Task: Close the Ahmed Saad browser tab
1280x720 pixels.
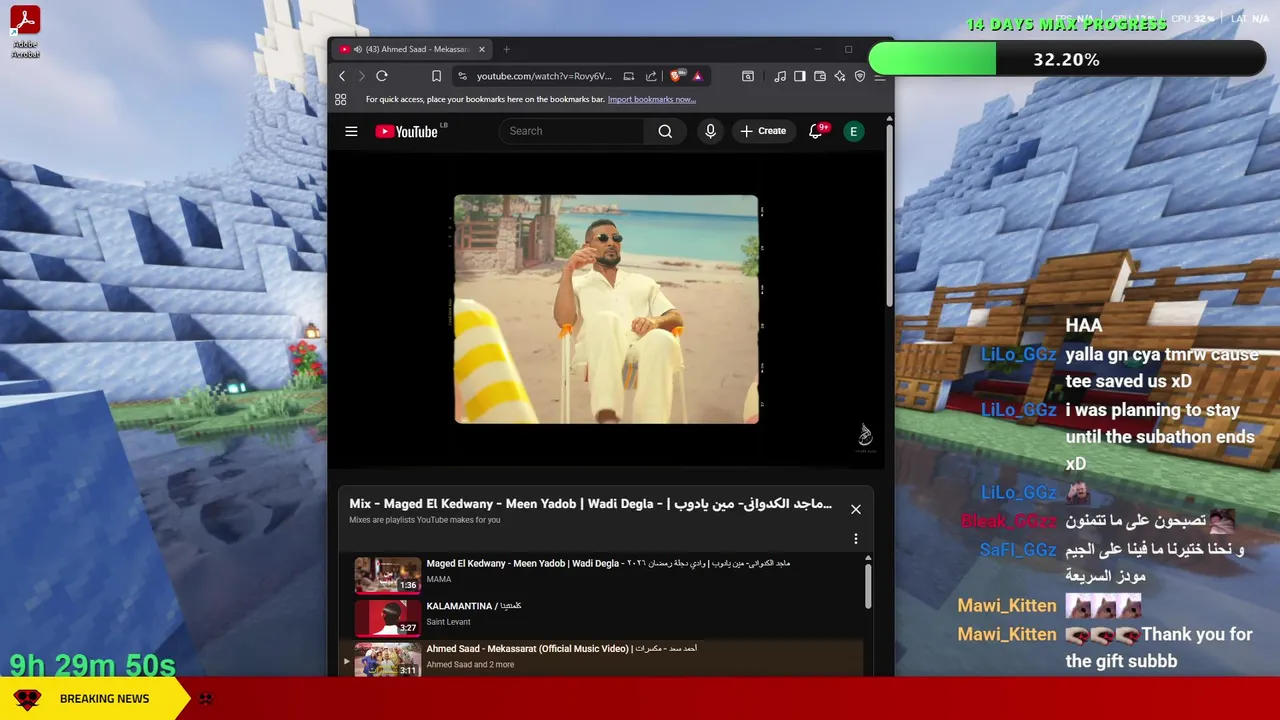Action: click(481, 49)
